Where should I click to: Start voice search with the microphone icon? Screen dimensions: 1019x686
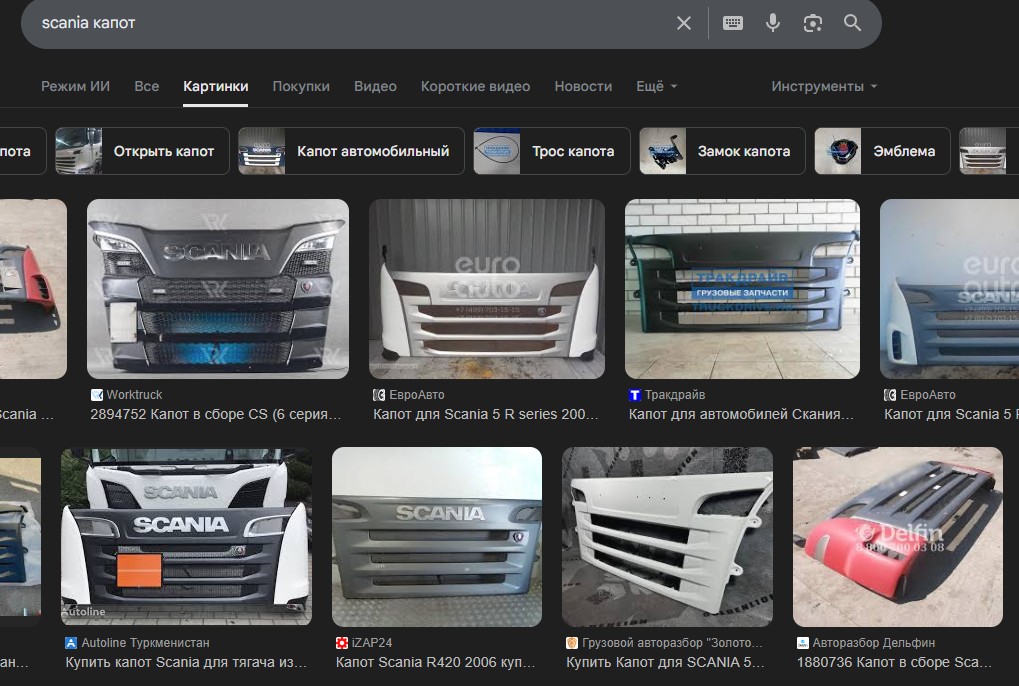click(773, 23)
